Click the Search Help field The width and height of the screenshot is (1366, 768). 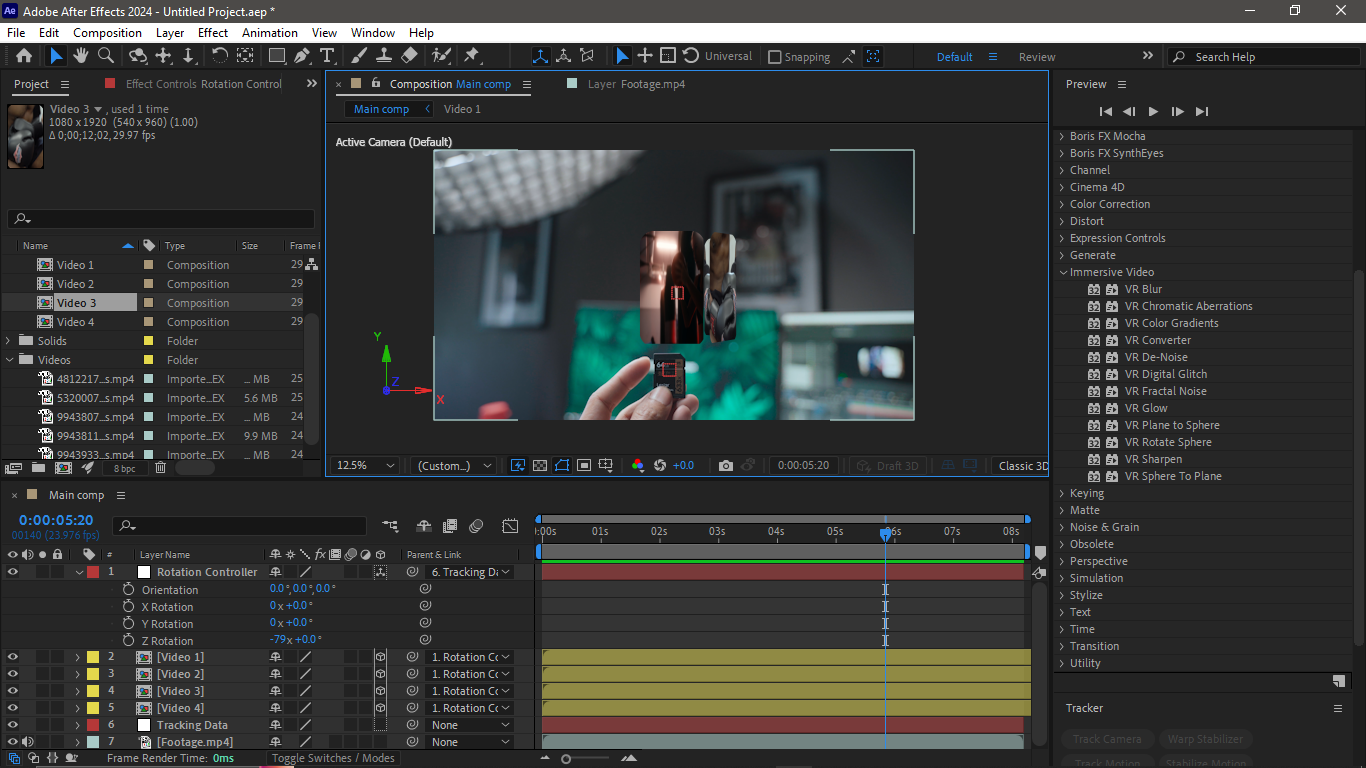tap(1266, 57)
